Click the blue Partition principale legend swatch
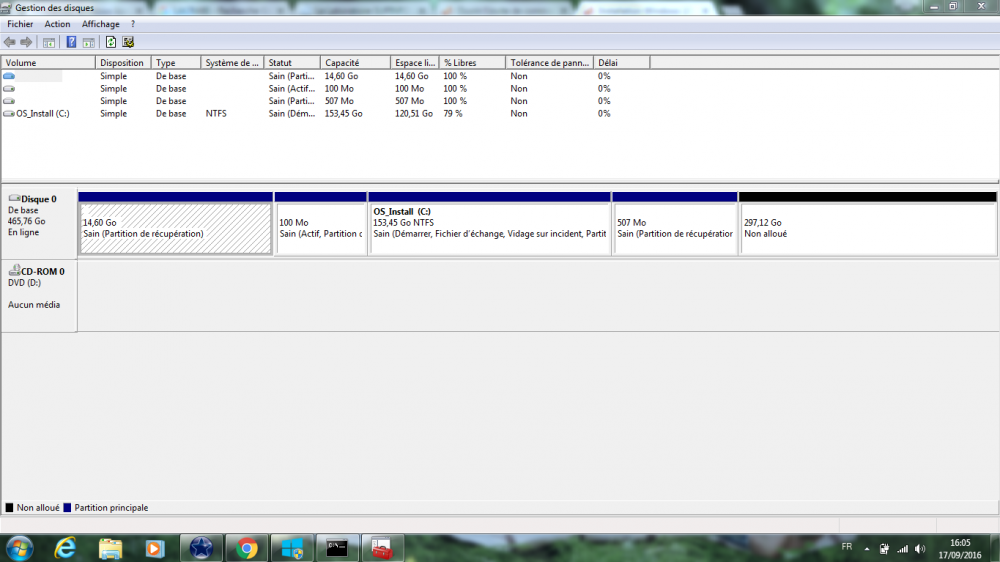This screenshot has height=562, width=1000. (x=67, y=508)
